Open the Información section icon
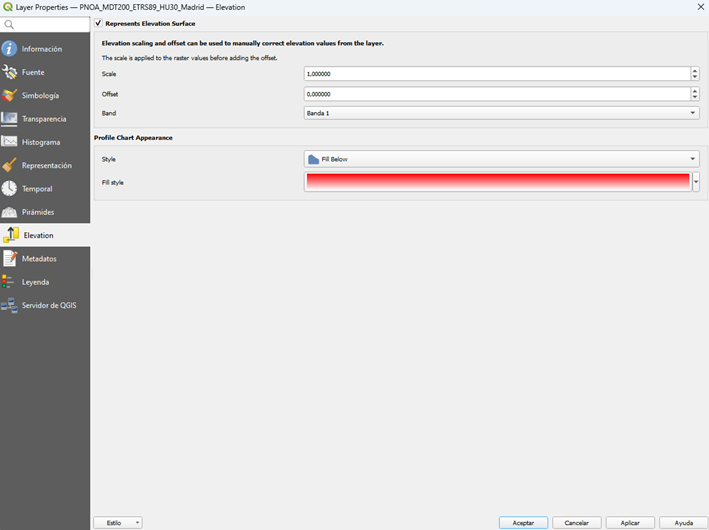This screenshot has height=530, width=709. click(10, 49)
